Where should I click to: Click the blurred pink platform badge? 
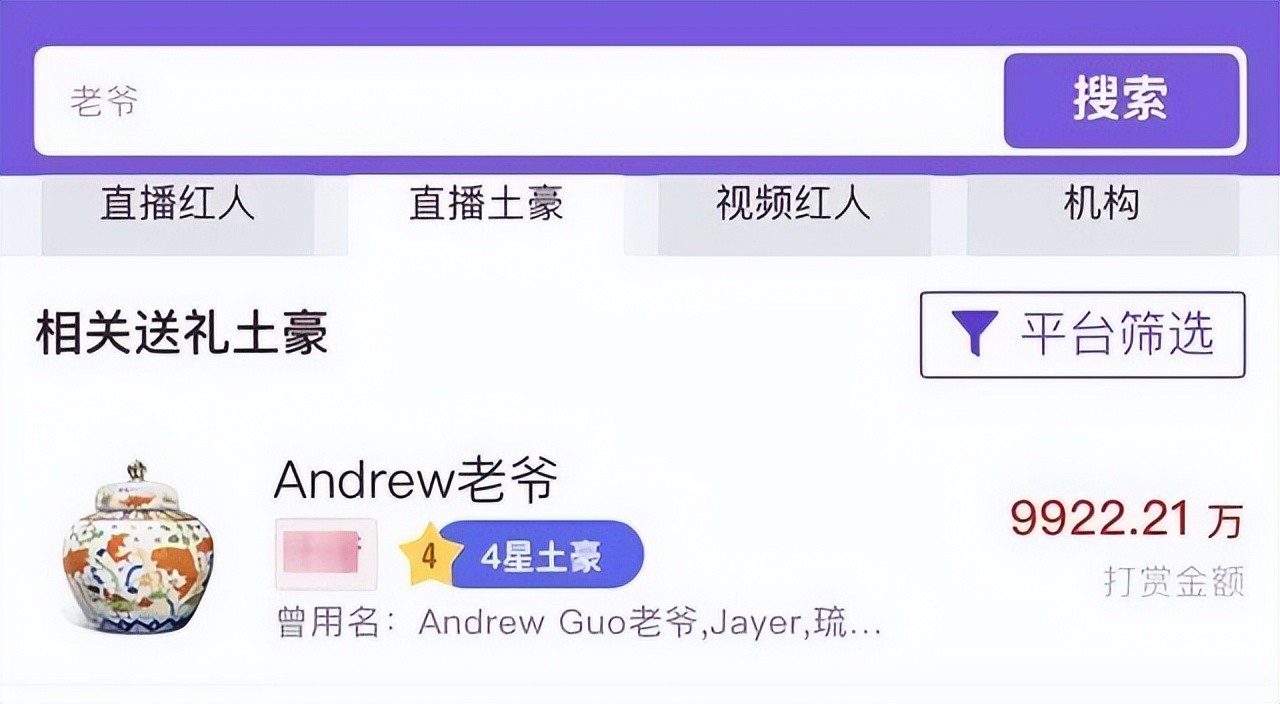tap(325, 554)
